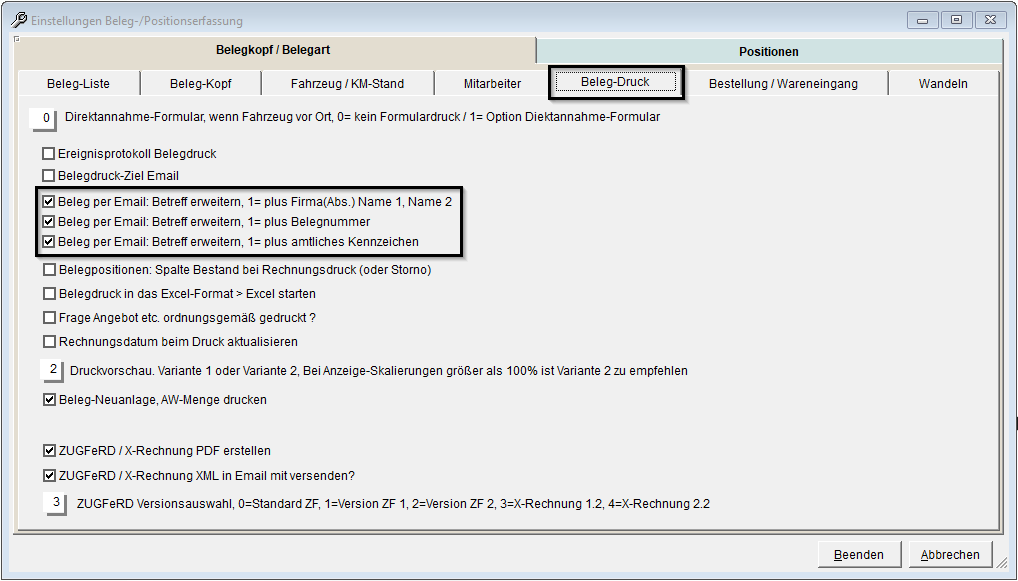This screenshot has height=581, width=1018.
Task: Uncheck ZUGFeRD / X-Rechnung PDF erstellen
Action: 49,451
